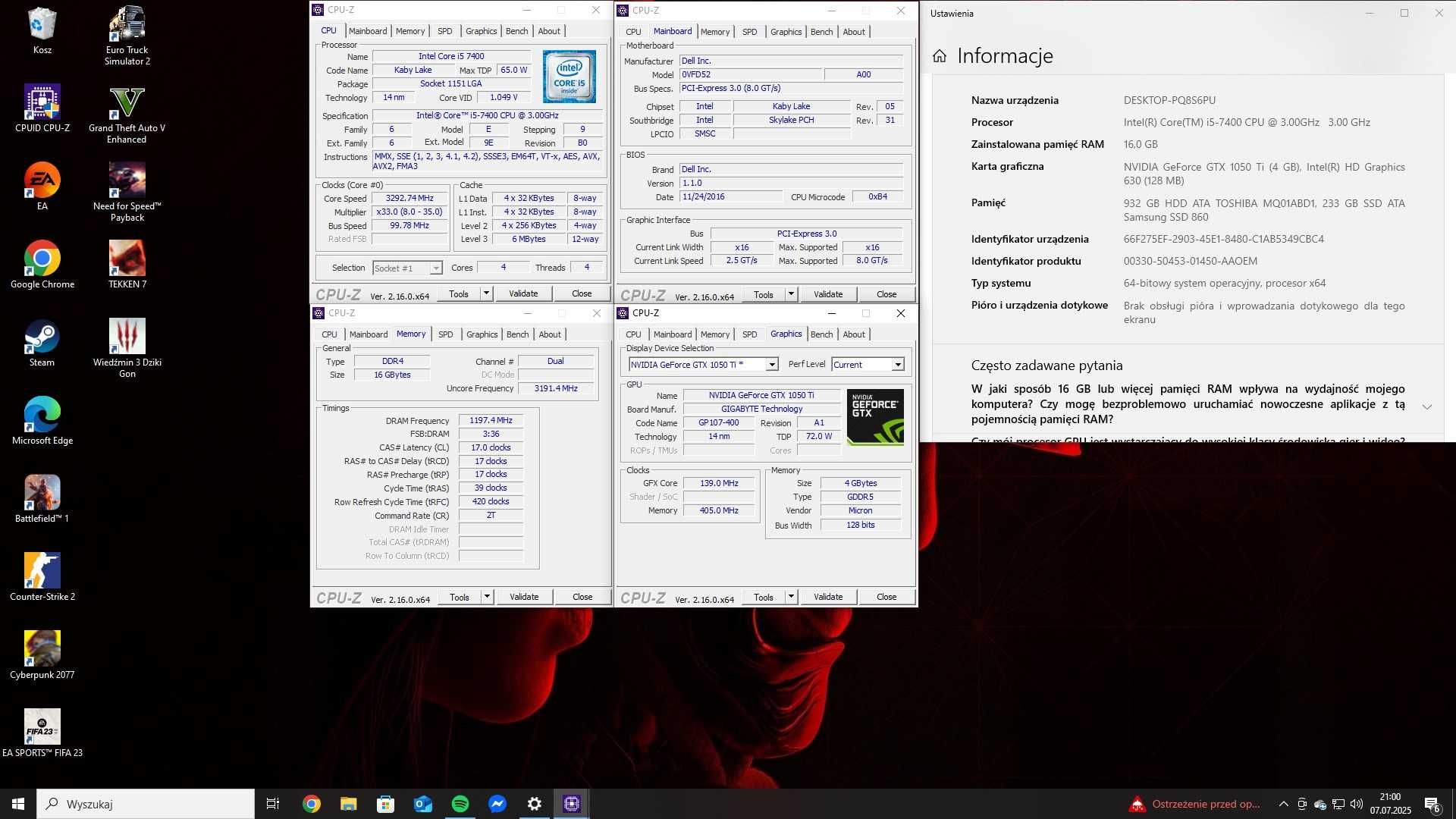Click Tools button in Mainboard window
The height and width of the screenshot is (819, 1456).
point(764,294)
